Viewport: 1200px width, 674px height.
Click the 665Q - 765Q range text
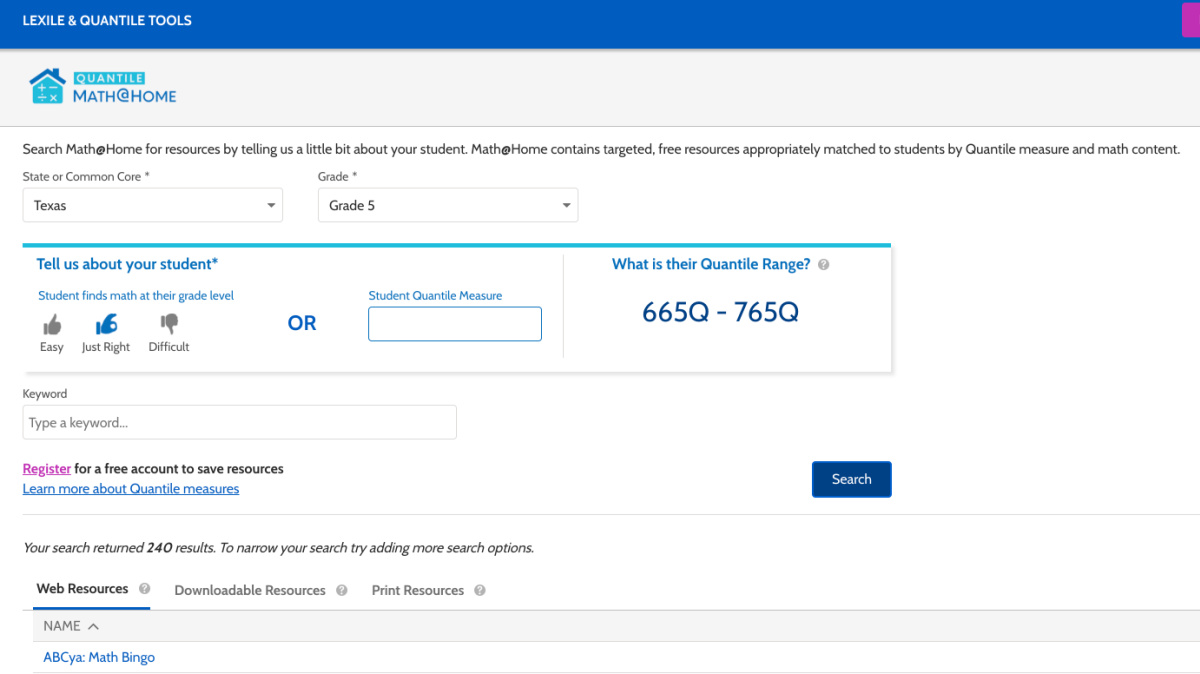point(720,312)
